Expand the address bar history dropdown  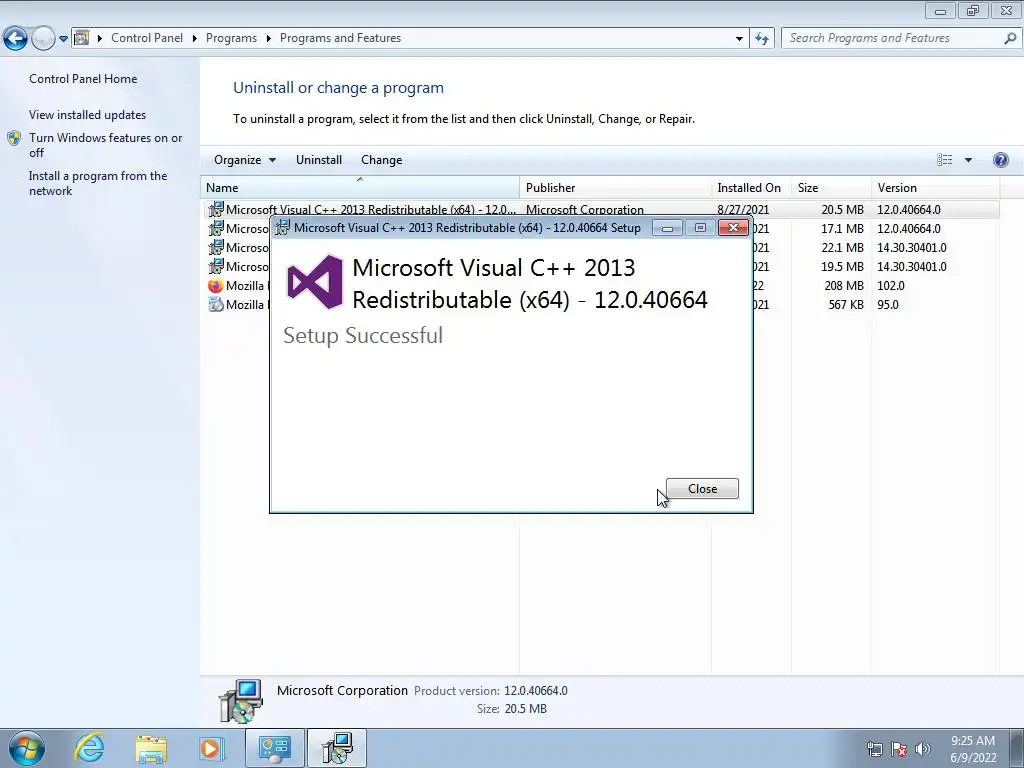[739, 39]
